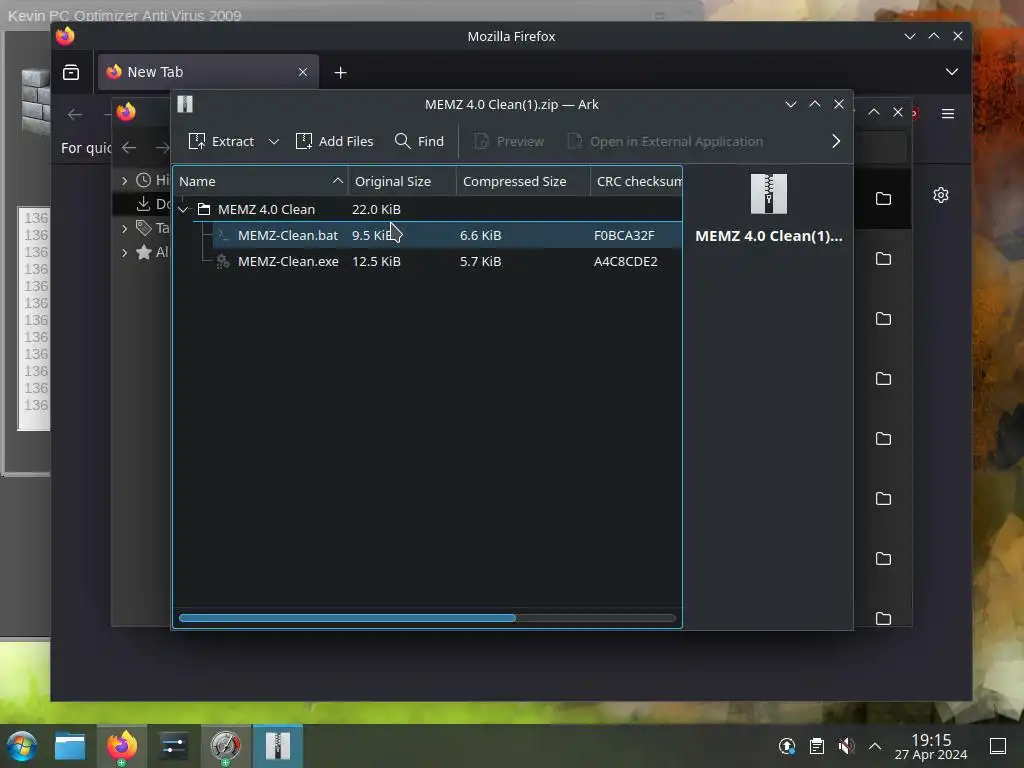The image size is (1024, 768).
Task: Open the start menu on taskbar
Action: point(22,746)
